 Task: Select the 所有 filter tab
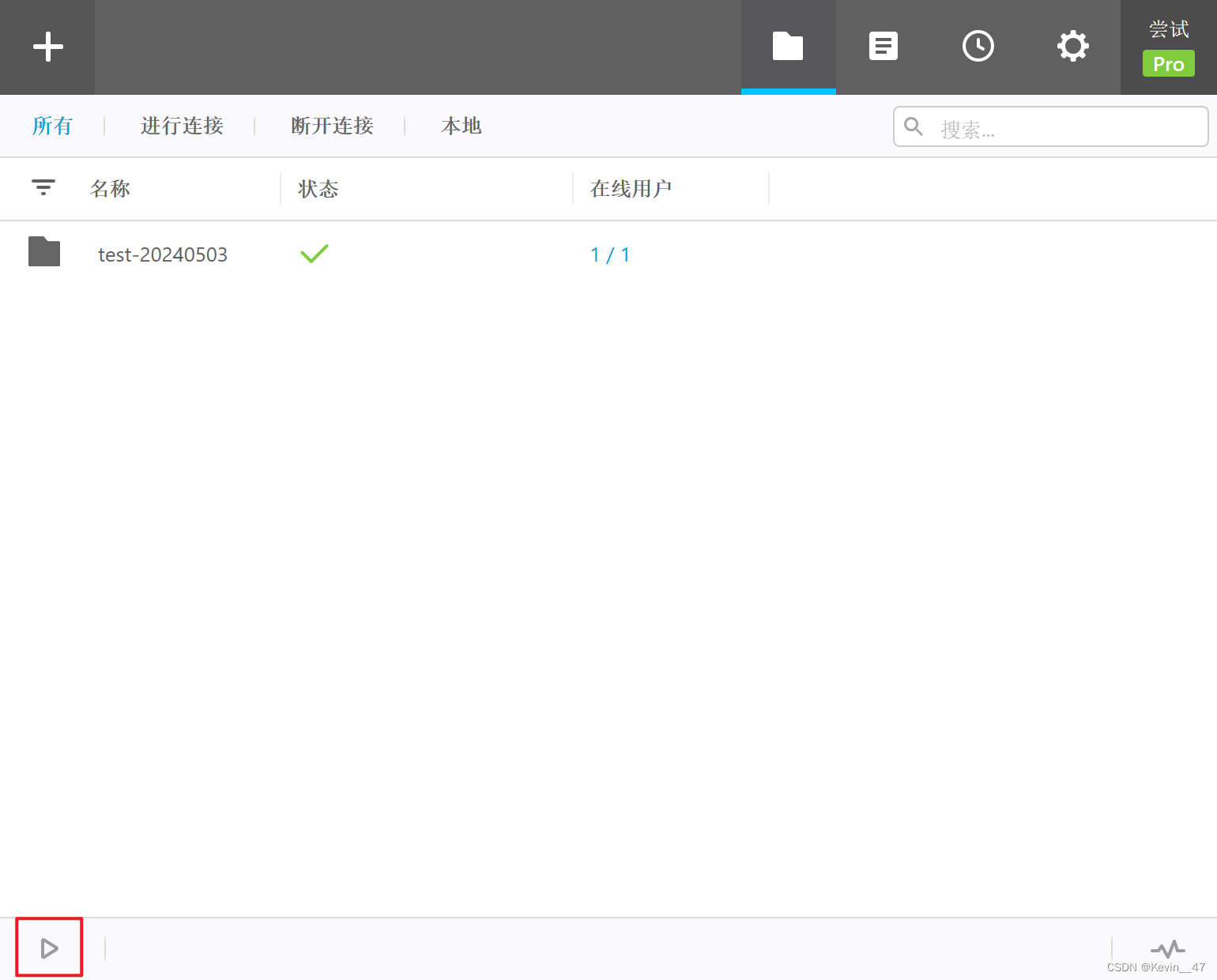pyautogui.click(x=52, y=126)
